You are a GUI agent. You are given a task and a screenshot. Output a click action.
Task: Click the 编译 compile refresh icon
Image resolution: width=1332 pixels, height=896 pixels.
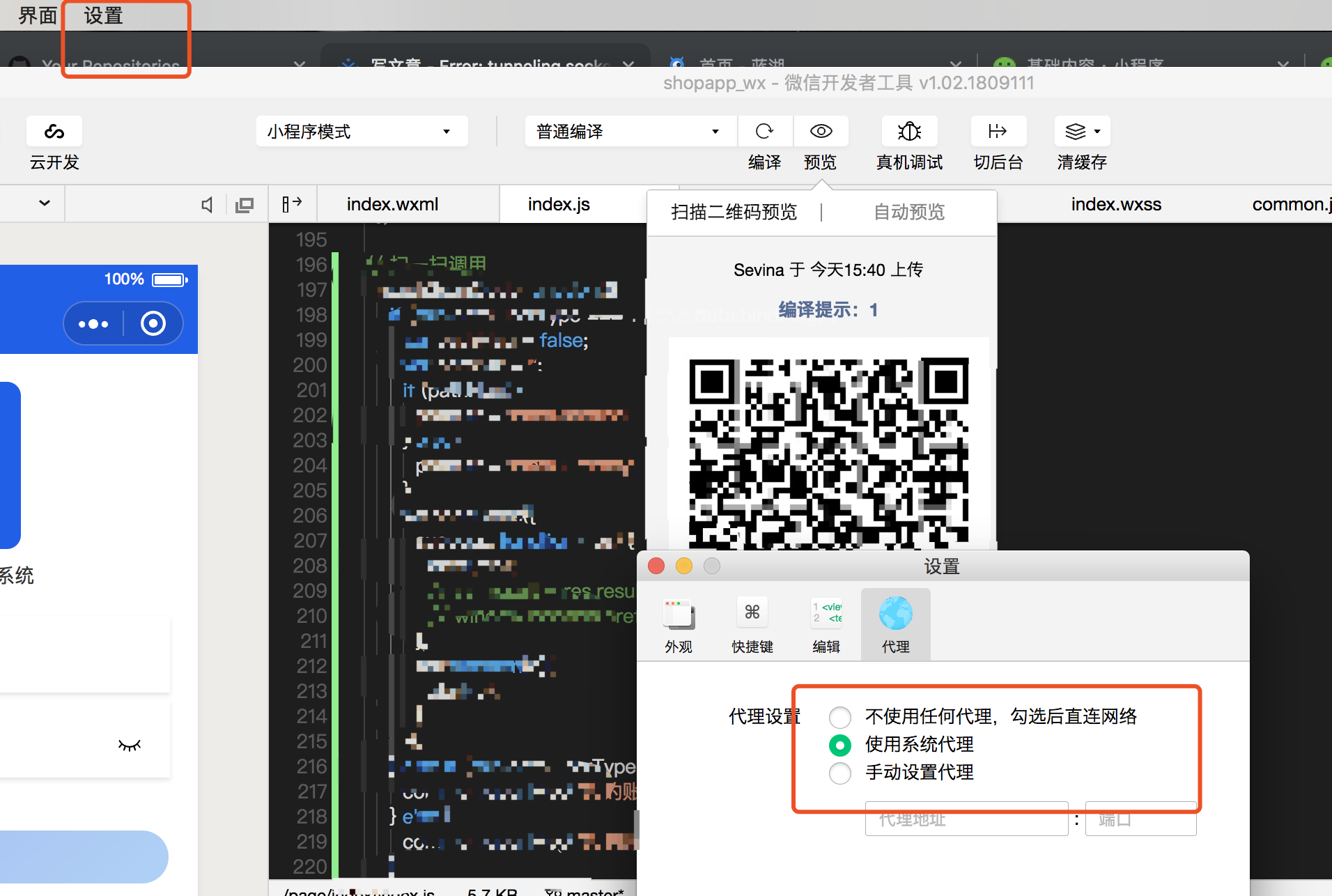coord(765,131)
